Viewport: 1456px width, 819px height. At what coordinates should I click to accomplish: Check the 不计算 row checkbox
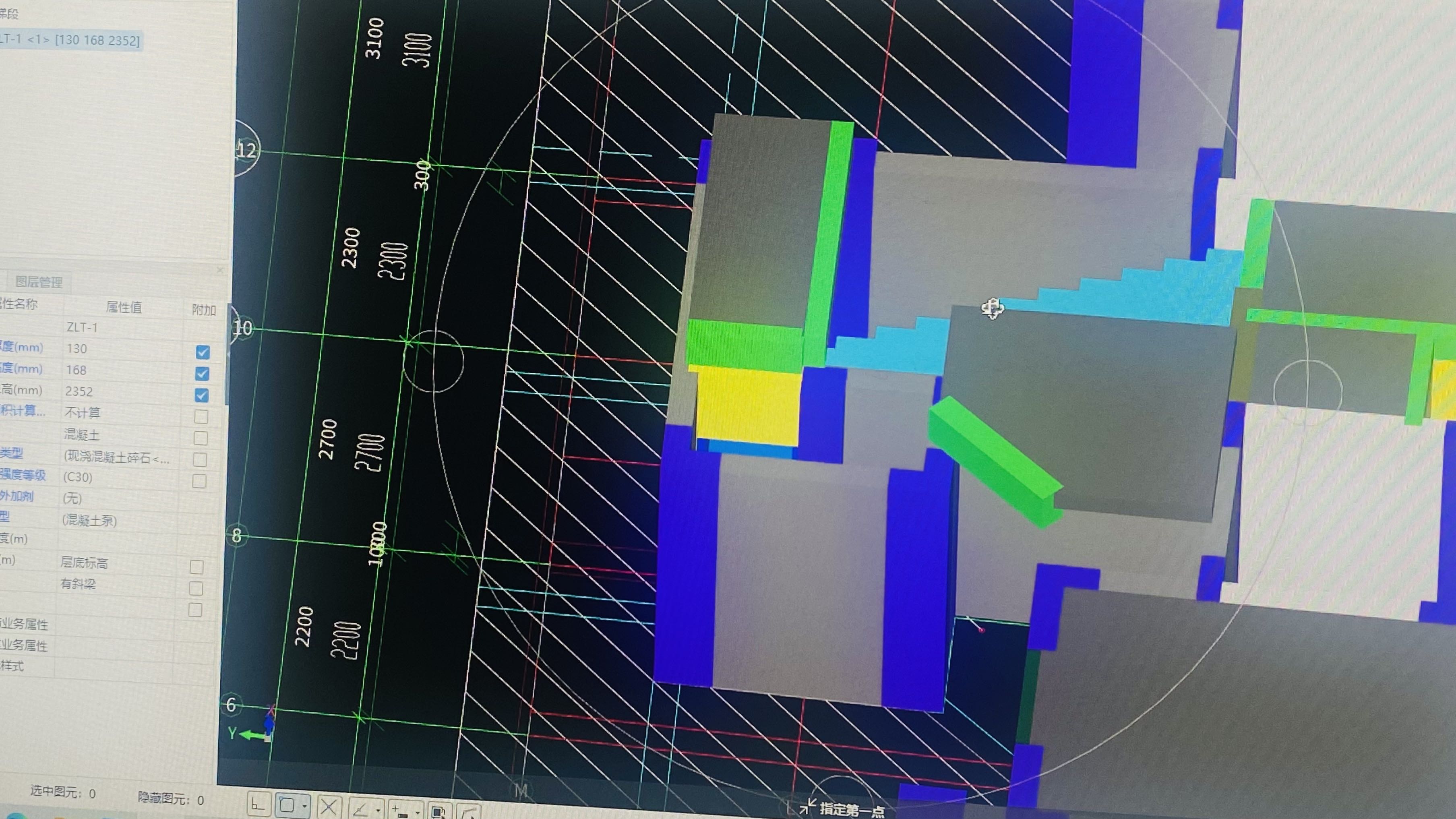201,417
